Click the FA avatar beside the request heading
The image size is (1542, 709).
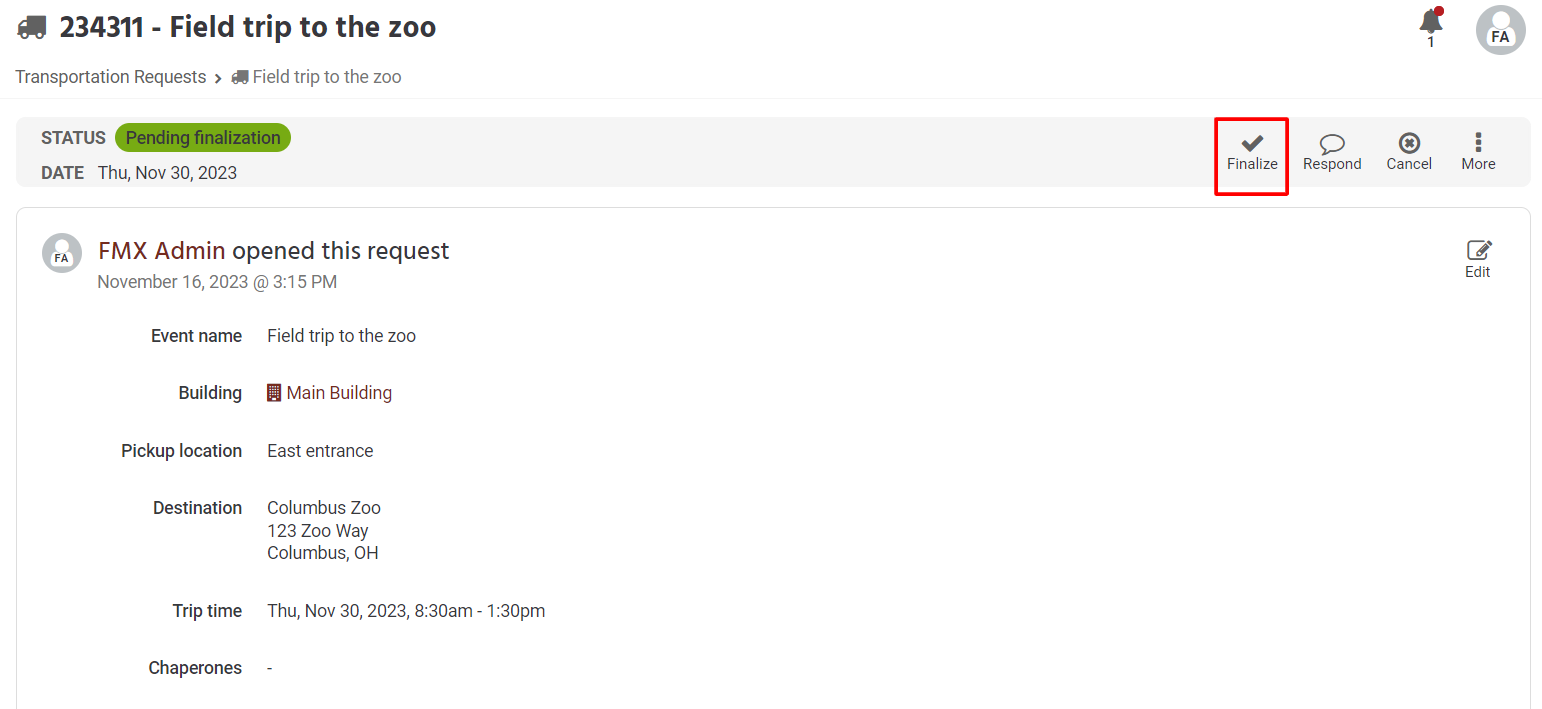pyautogui.click(x=62, y=254)
